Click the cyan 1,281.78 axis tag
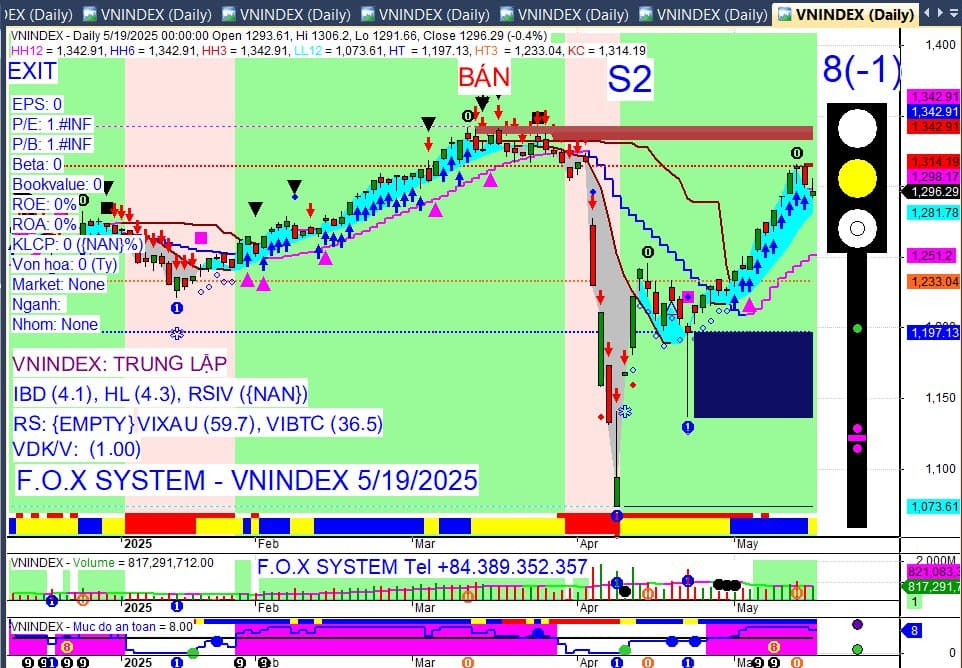 tap(933, 212)
